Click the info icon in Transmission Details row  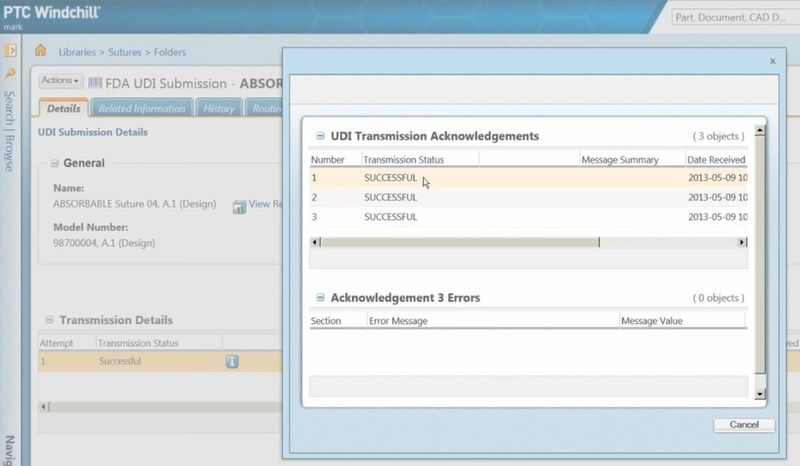click(x=232, y=362)
